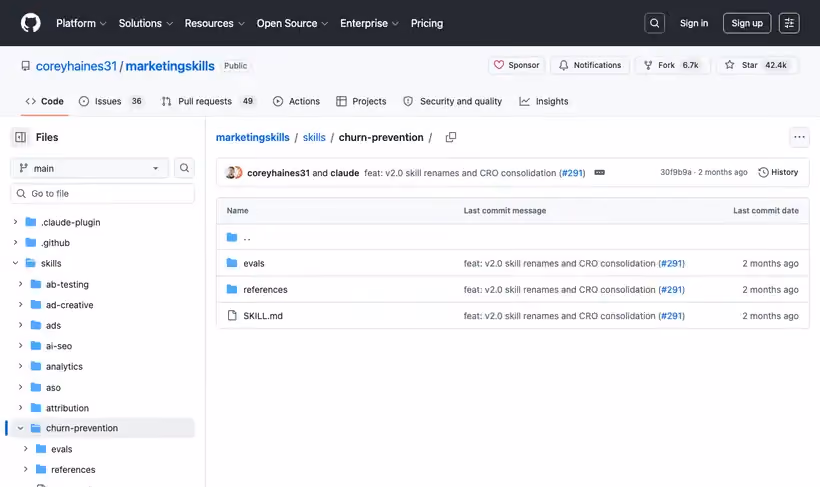The image size is (820, 487).
Task: Open the SKILL.md file link
Action: (x=263, y=316)
